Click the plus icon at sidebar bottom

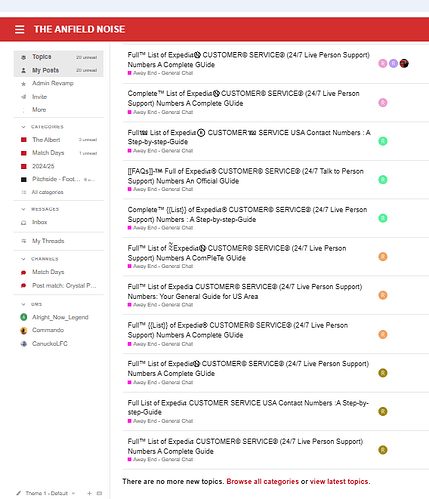coord(89,493)
